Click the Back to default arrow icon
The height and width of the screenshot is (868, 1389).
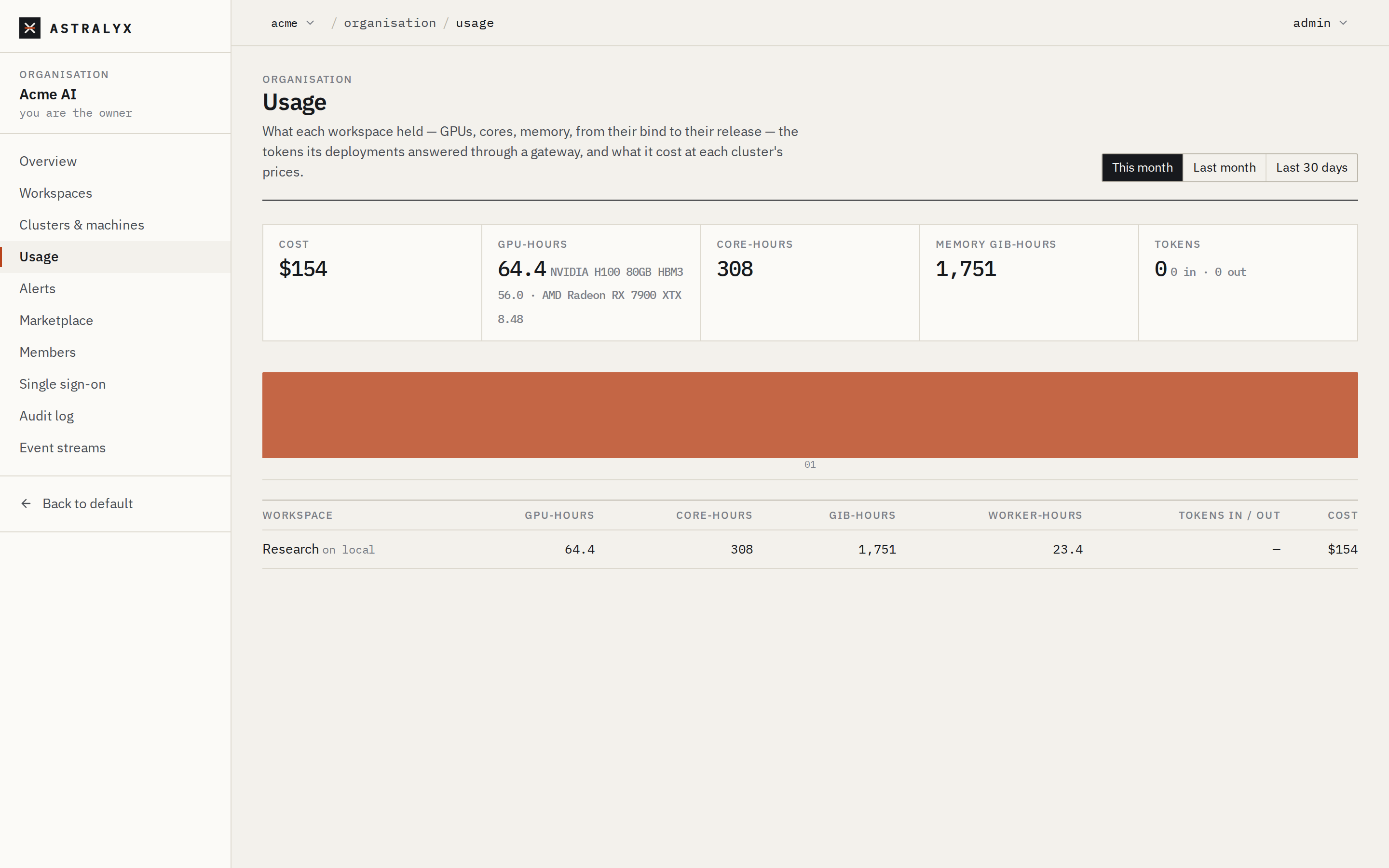26,503
